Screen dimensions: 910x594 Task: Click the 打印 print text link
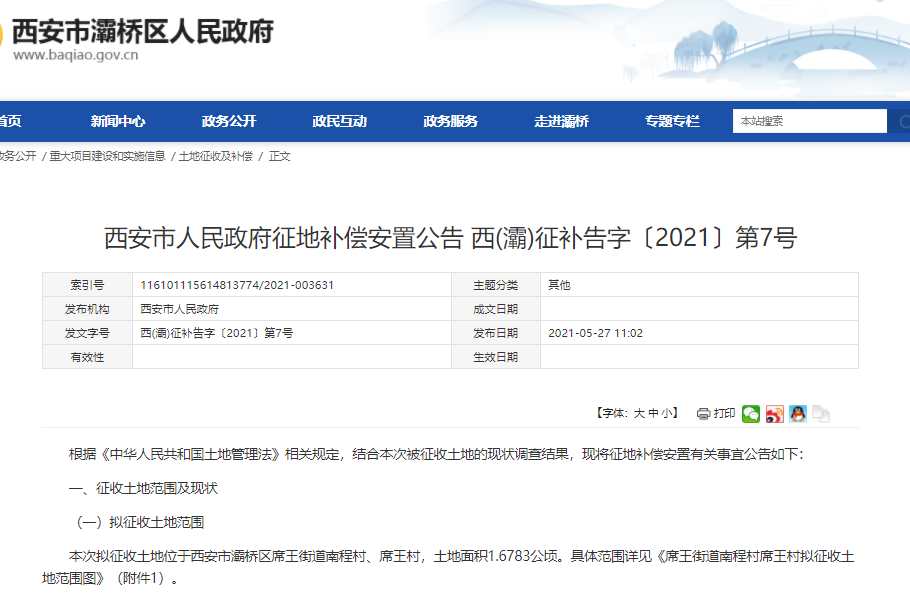(724, 414)
